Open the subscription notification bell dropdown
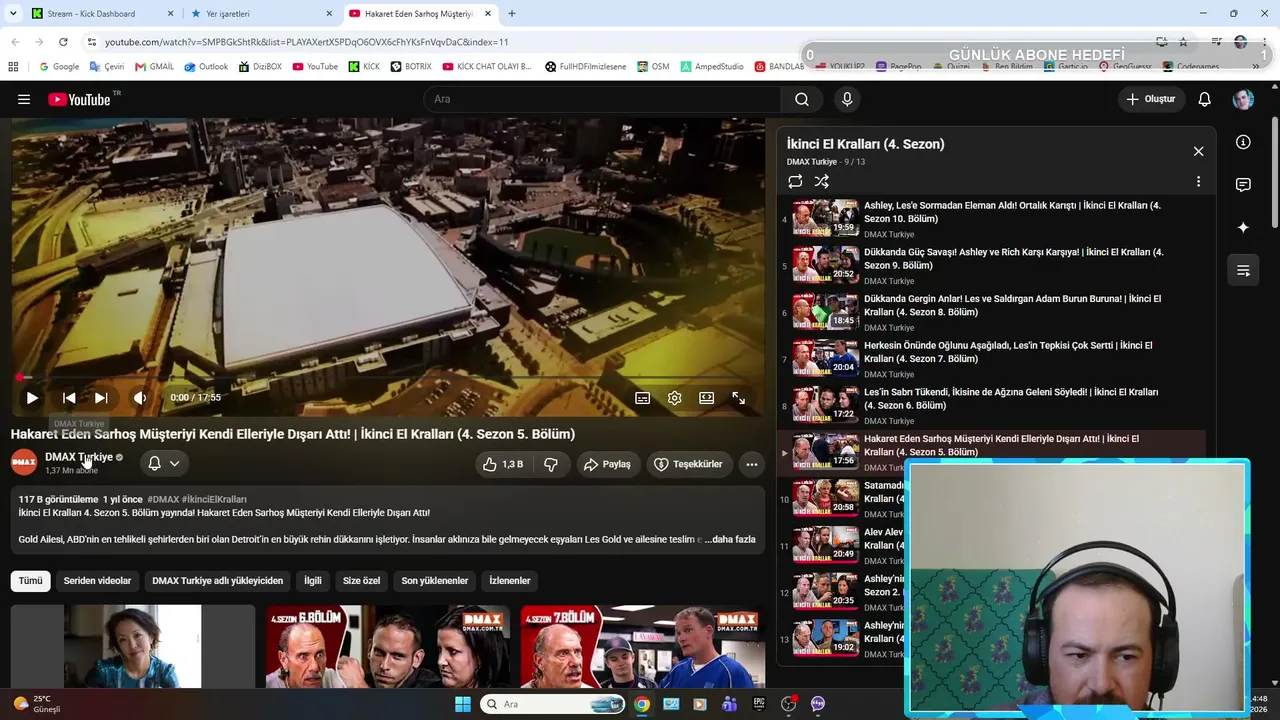 [x=164, y=463]
